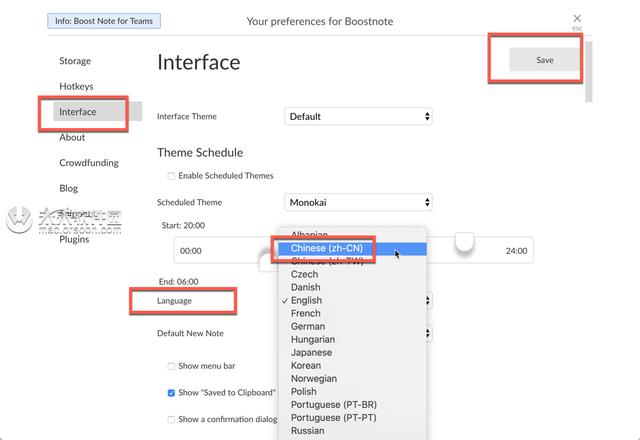Open the Interface Theme dropdown
The height and width of the screenshot is (440, 640).
[358, 116]
